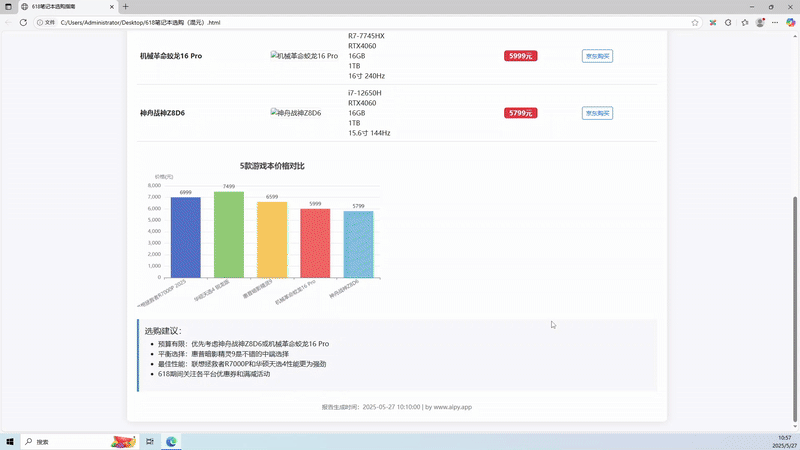Click the 618期间关注各平台优惠券 line
Viewport: 800px width, 450px height.
(x=214, y=374)
